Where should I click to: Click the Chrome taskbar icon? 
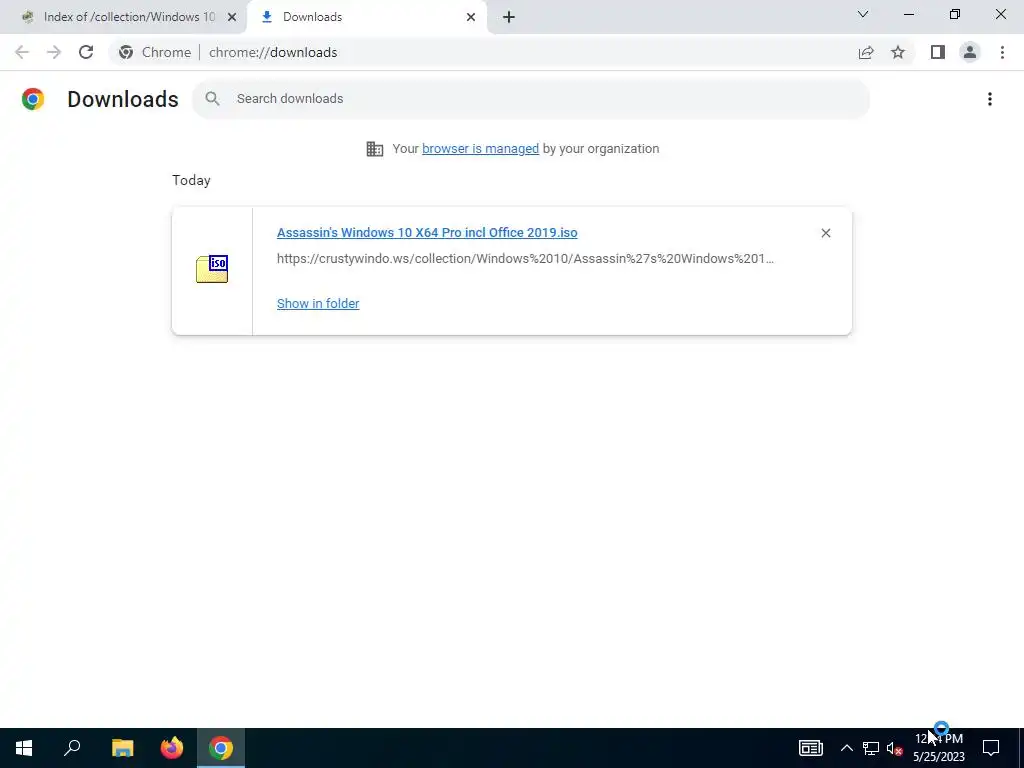(221, 748)
